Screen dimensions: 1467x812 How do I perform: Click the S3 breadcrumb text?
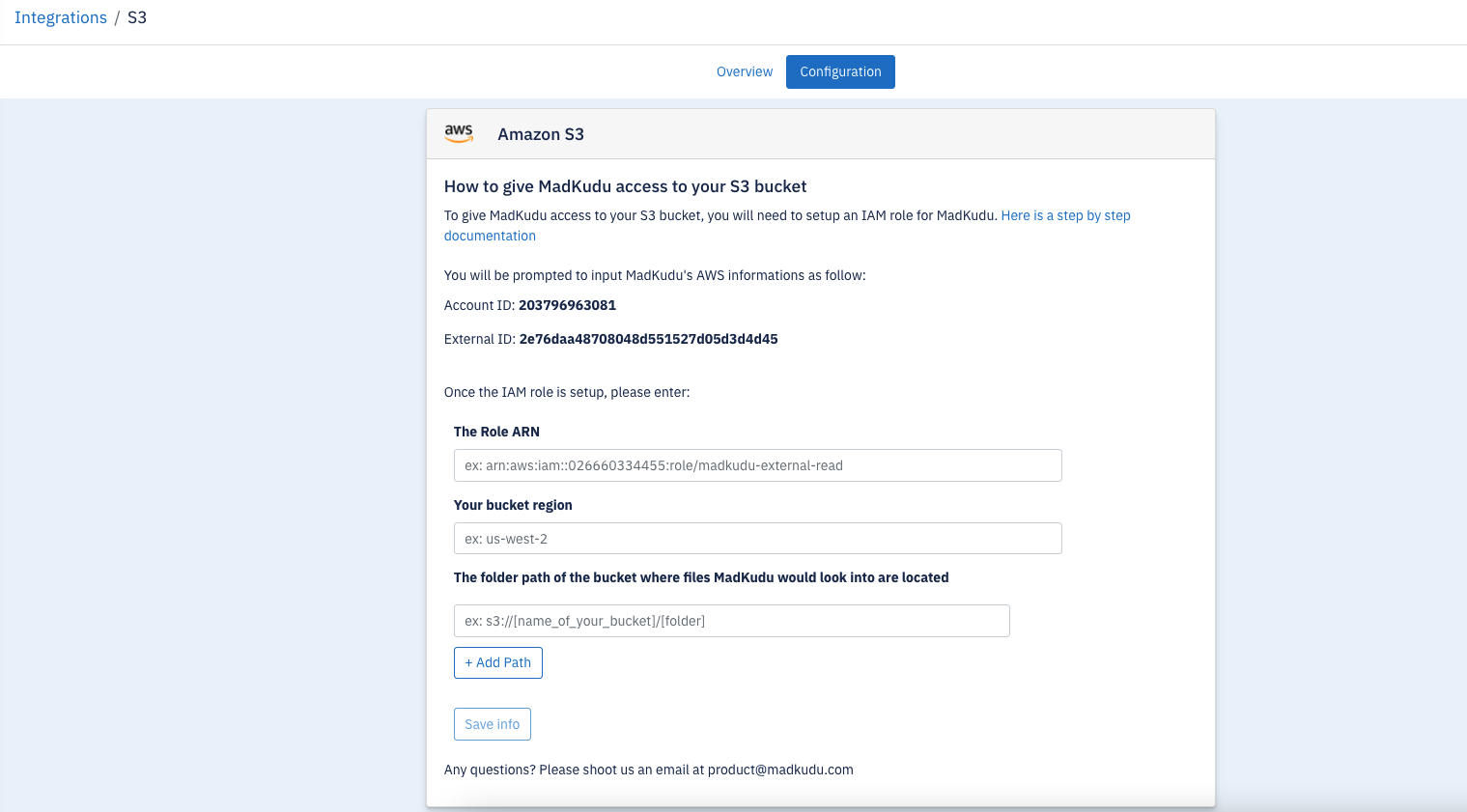137,17
